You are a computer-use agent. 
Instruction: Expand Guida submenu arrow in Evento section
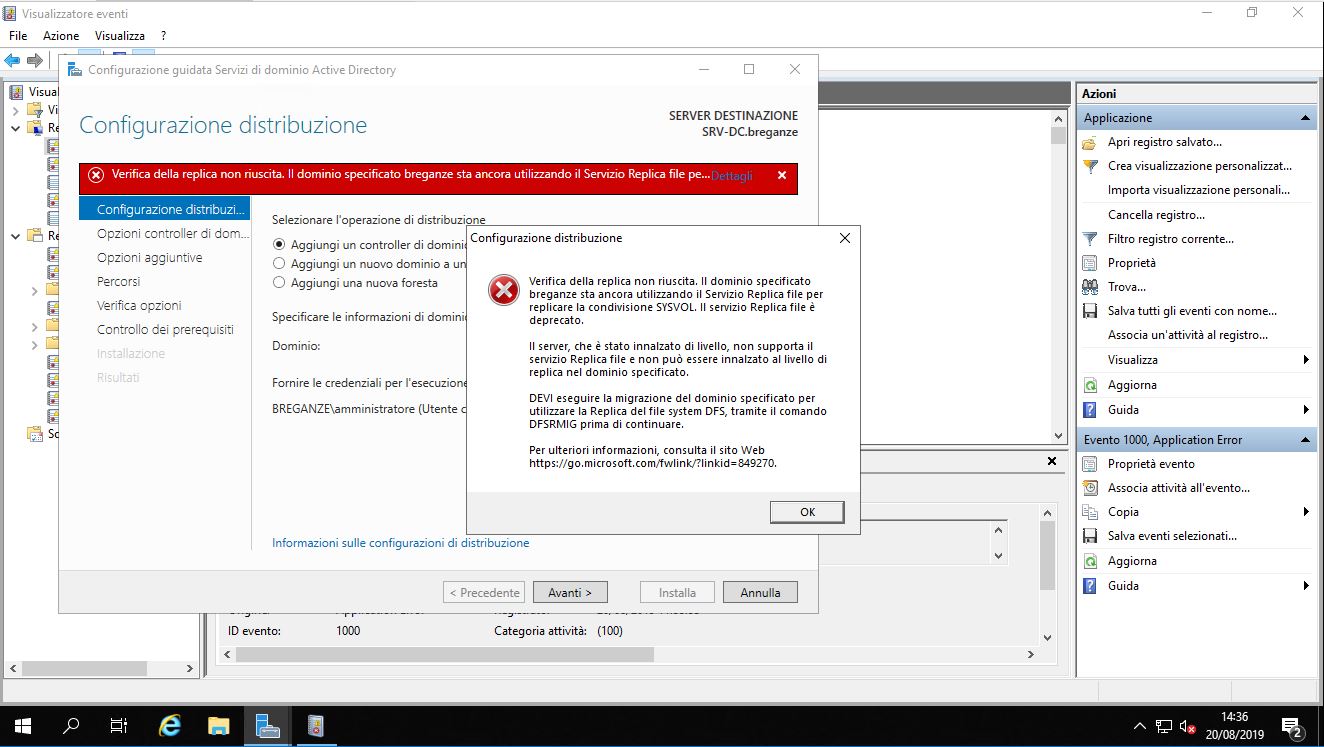tap(1306, 586)
